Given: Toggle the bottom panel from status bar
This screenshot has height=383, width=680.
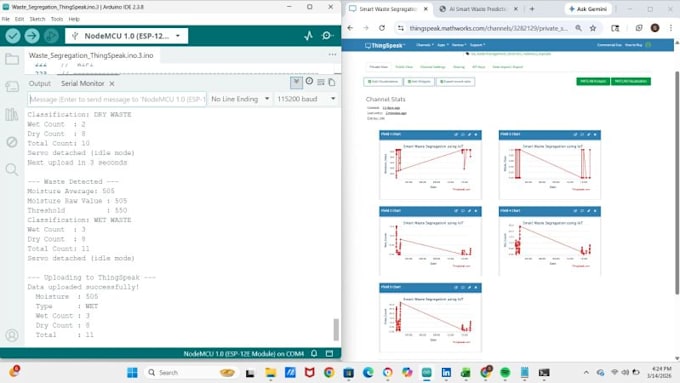Looking at the screenshot, I should coord(330,354).
